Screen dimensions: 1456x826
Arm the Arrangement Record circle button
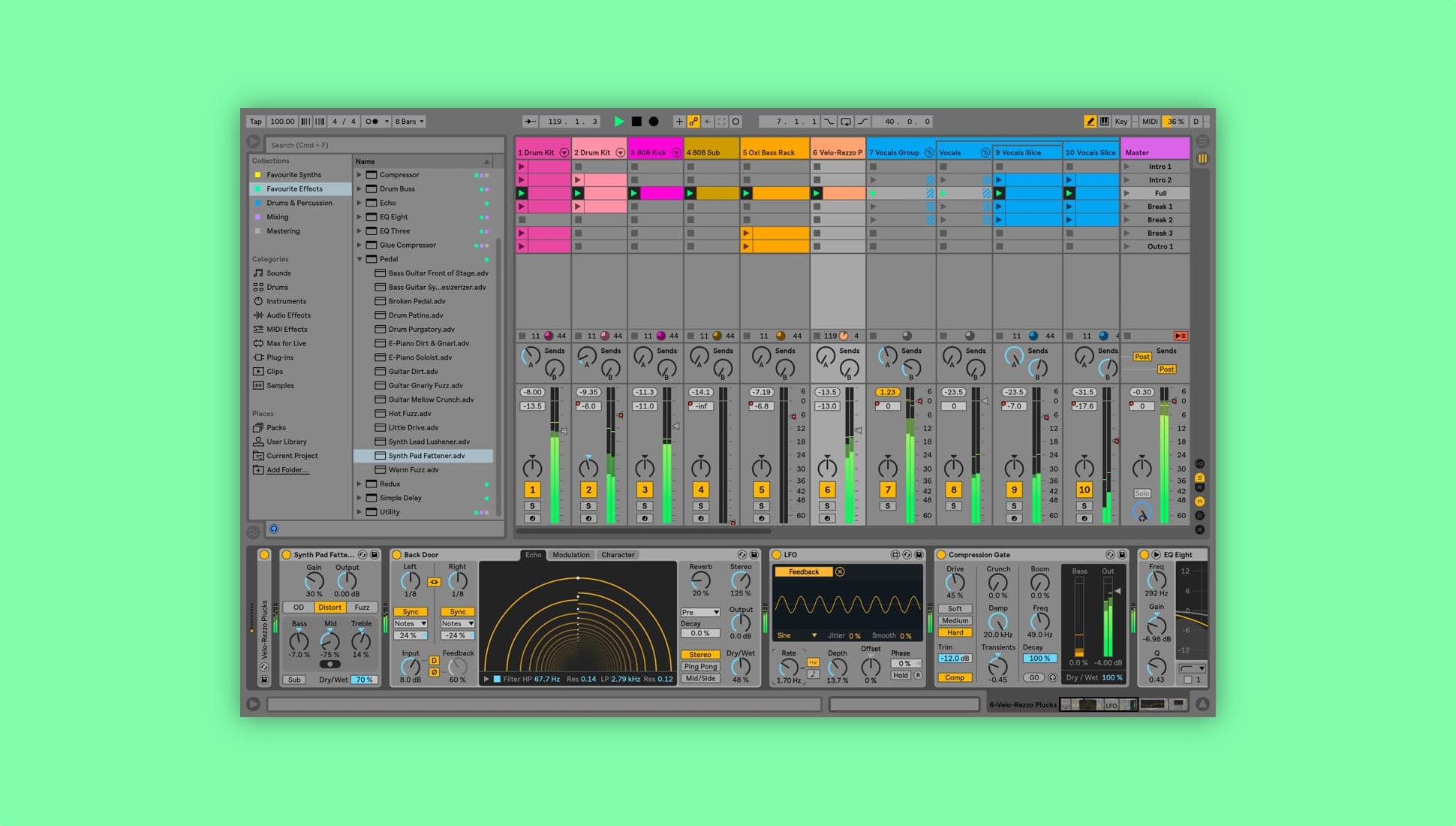[654, 122]
